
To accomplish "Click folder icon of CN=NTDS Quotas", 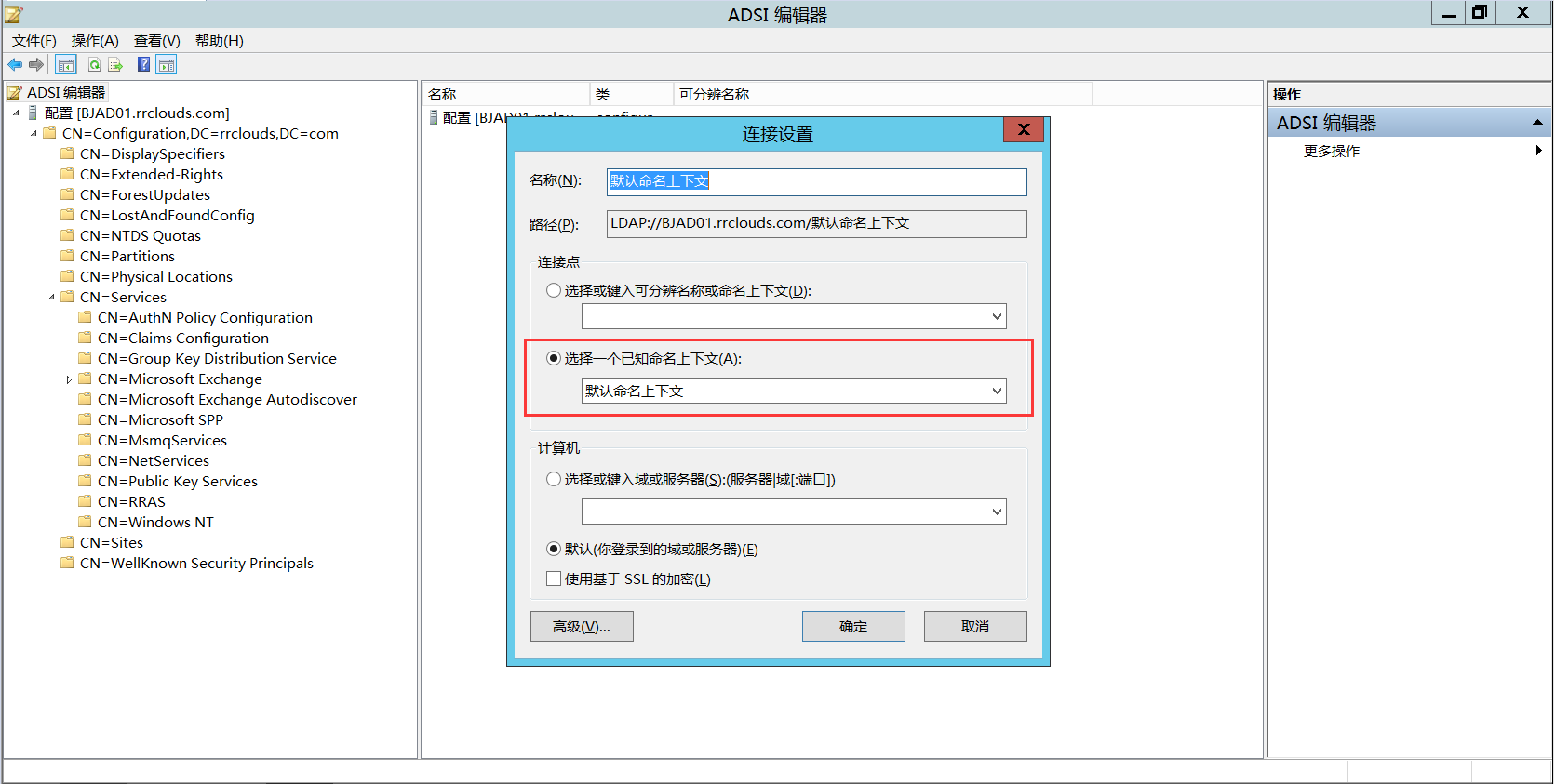I will [67, 235].
